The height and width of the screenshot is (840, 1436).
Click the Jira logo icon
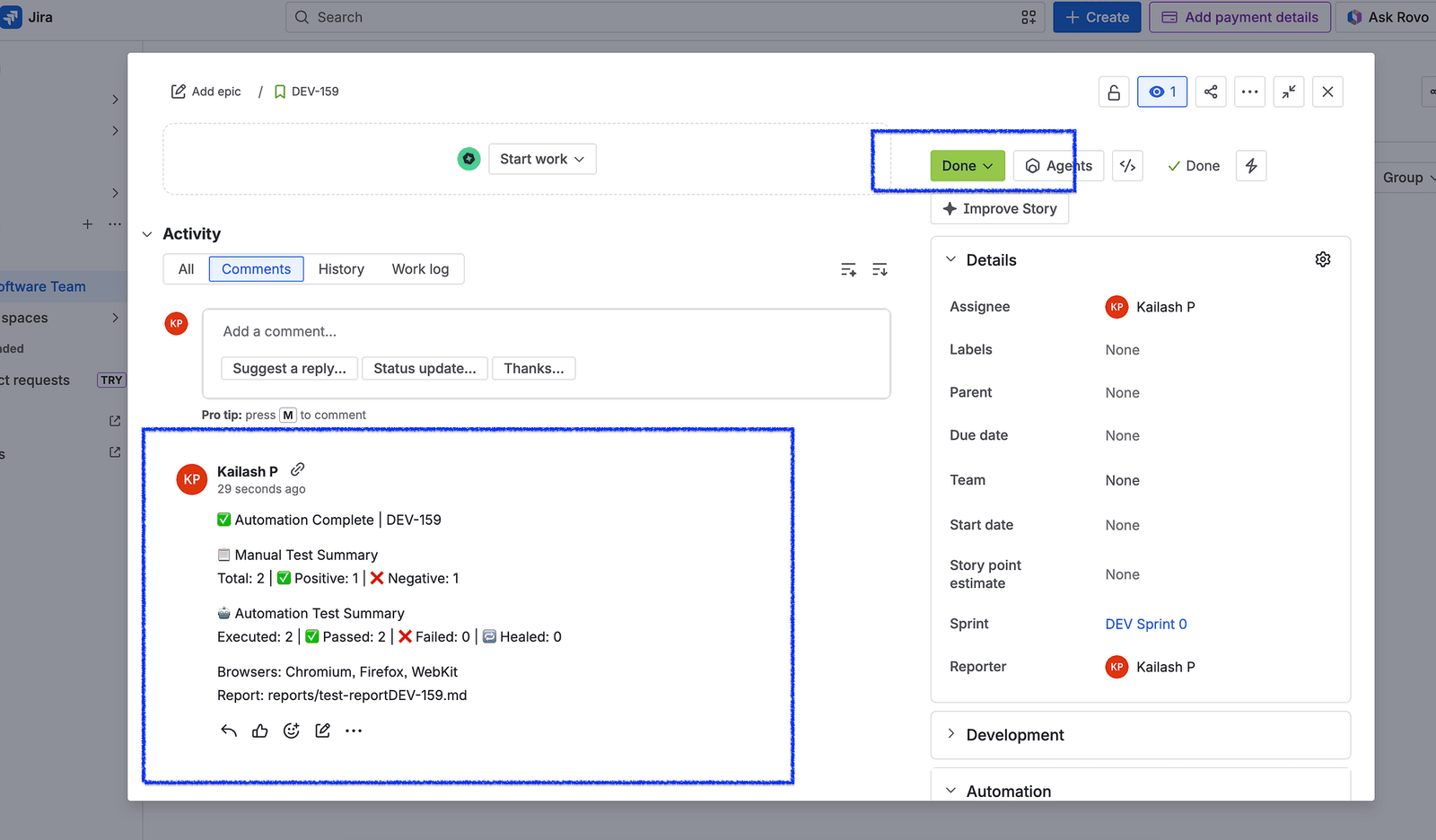pos(11,17)
